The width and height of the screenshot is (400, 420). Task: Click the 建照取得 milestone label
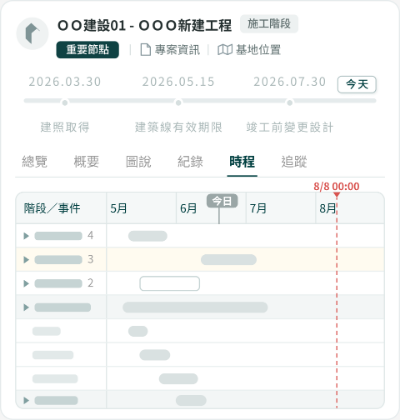(x=65, y=127)
